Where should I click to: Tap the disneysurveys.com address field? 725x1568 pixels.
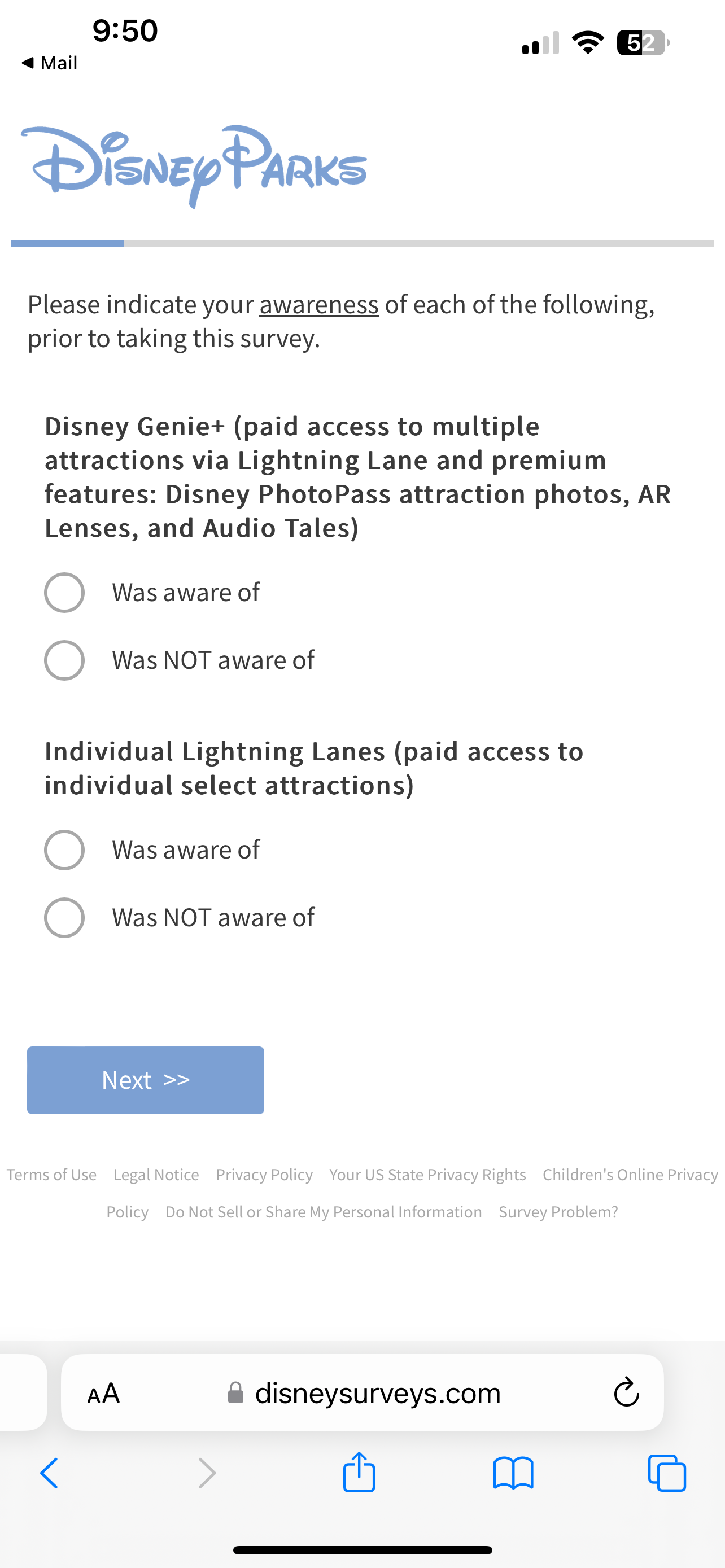(377, 1392)
